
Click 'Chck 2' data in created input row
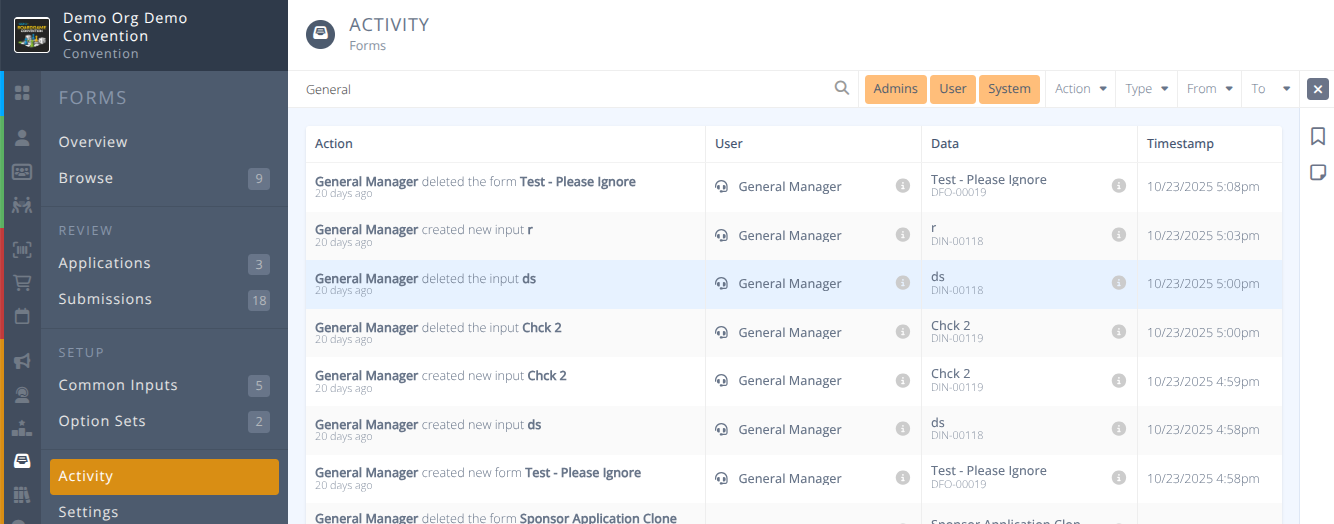coord(950,373)
